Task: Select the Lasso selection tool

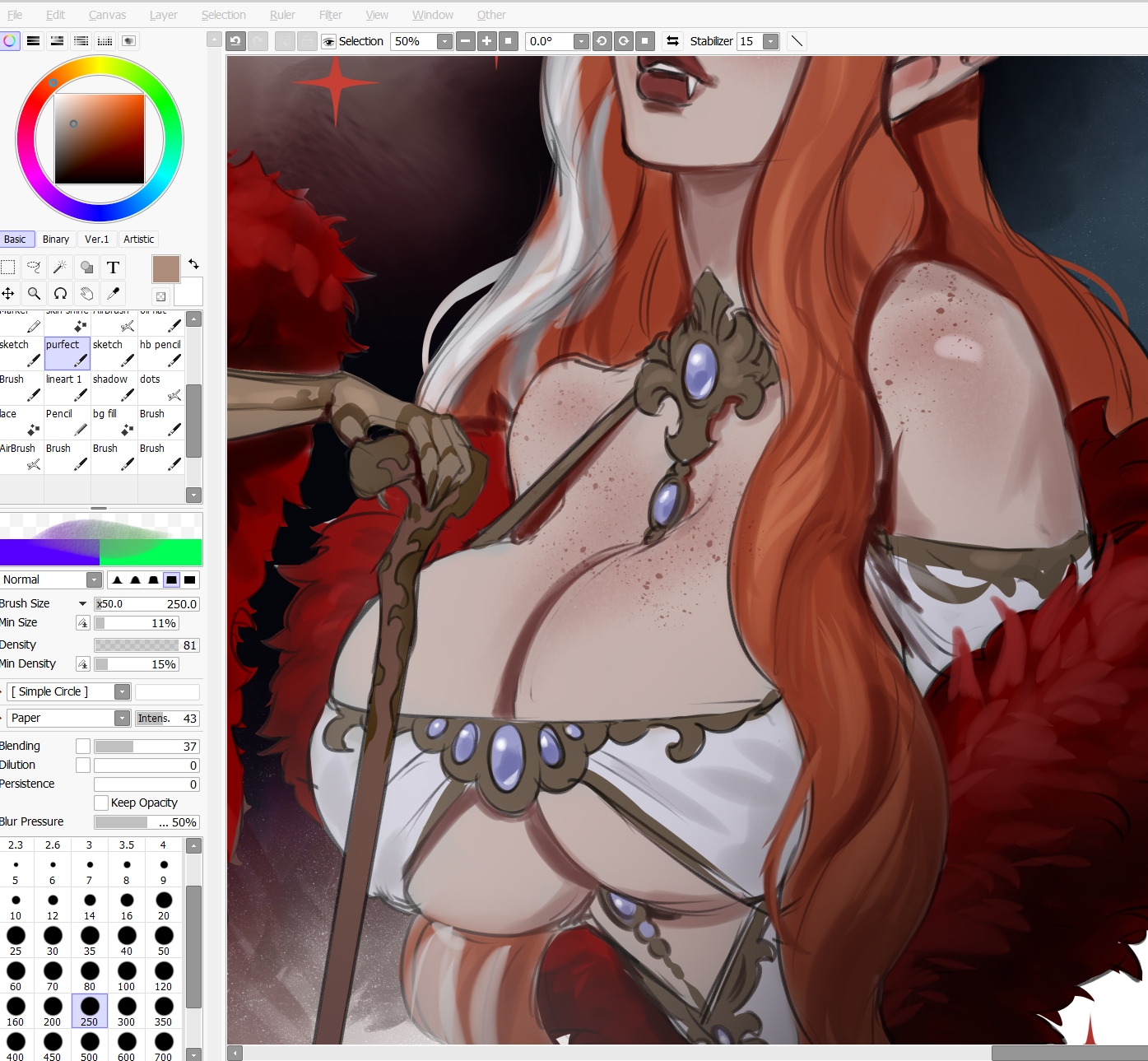Action: pos(34,268)
